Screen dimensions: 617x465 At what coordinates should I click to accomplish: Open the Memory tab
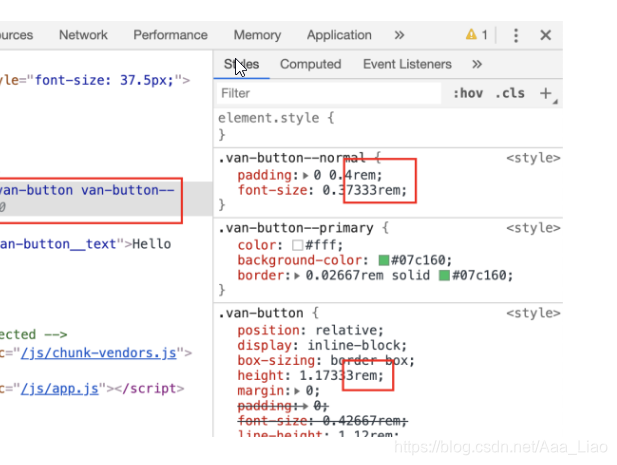pos(257,35)
